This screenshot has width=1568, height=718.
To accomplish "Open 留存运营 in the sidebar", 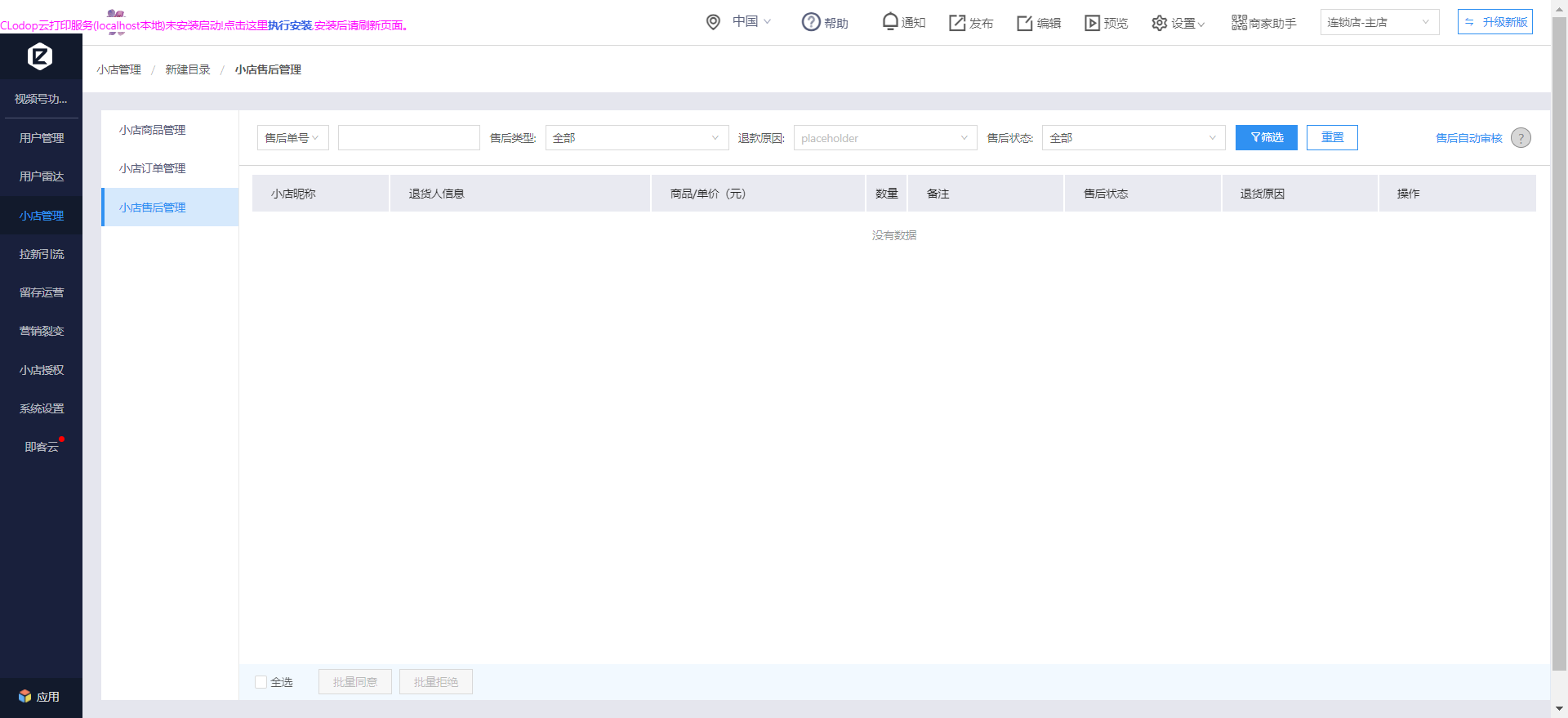I will point(41,292).
